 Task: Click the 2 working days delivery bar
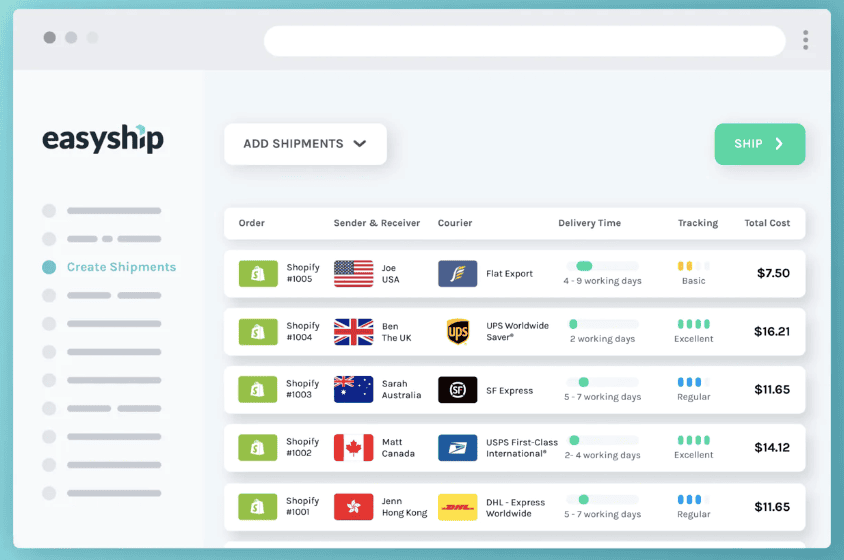(602, 324)
